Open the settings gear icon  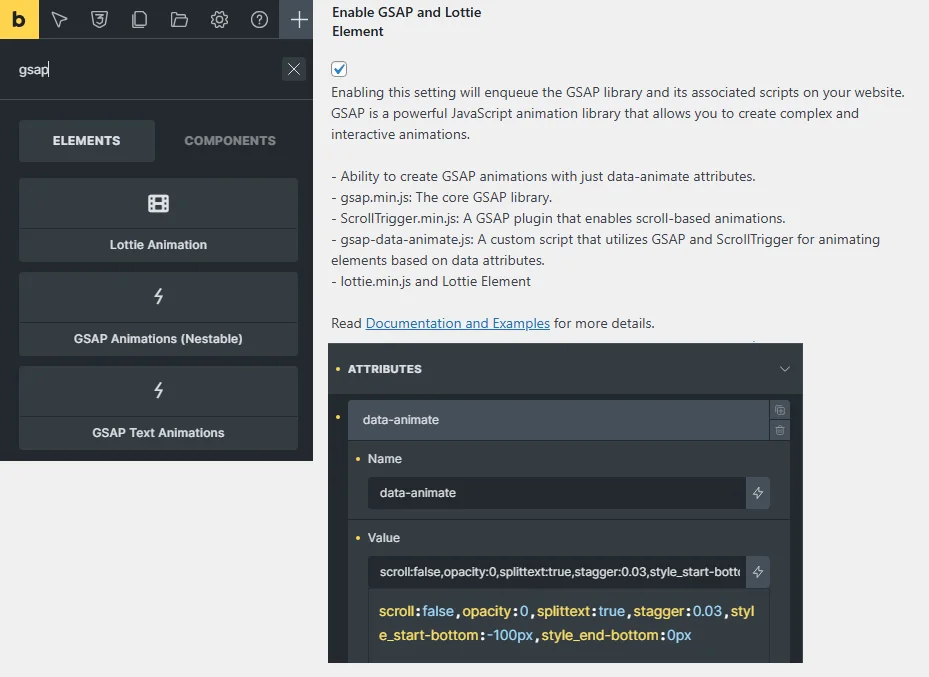[x=219, y=19]
